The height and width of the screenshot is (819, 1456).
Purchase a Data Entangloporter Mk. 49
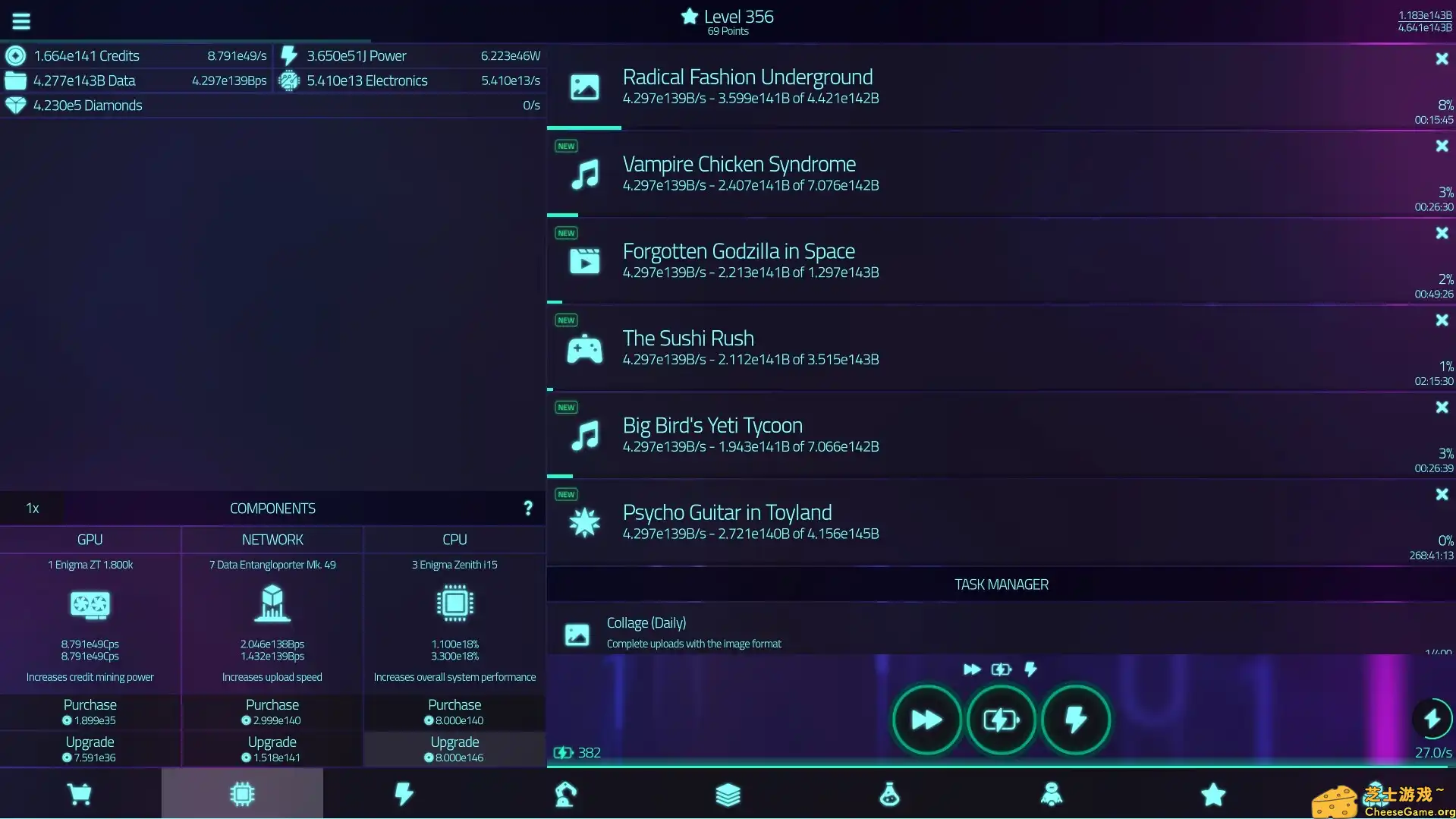click(272, 711)
